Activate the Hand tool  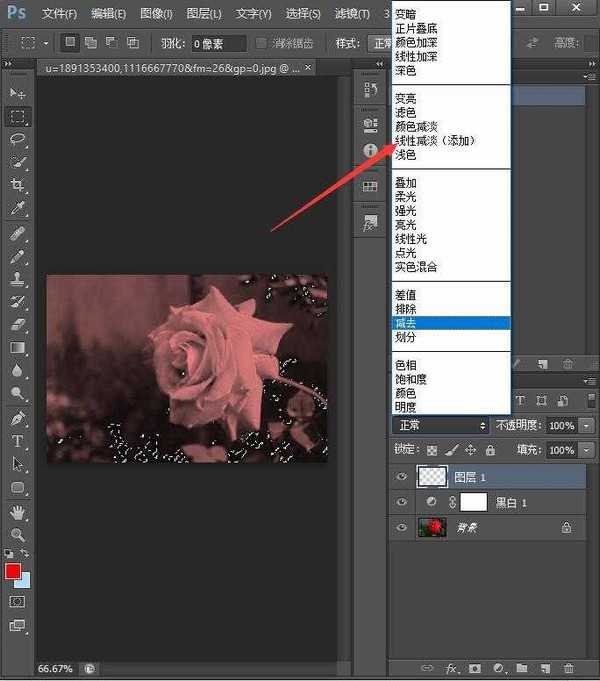[x=18, y=511]
